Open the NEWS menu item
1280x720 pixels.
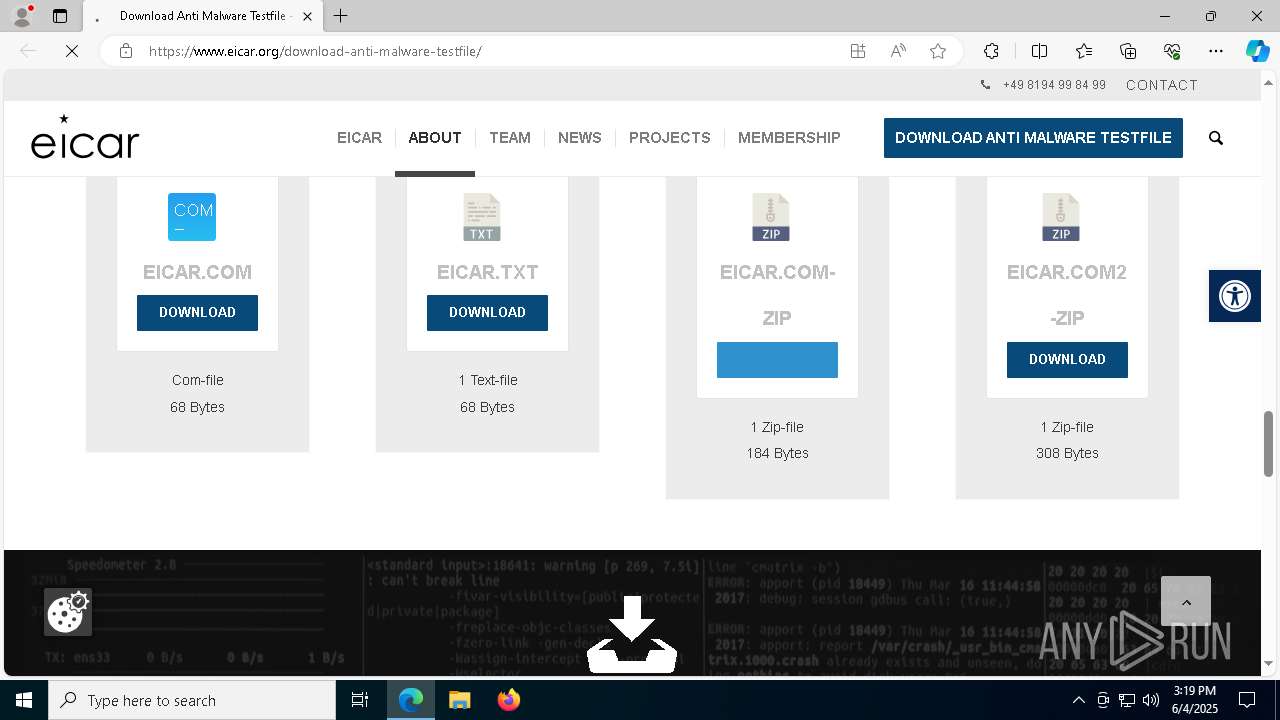coord(580,138)
